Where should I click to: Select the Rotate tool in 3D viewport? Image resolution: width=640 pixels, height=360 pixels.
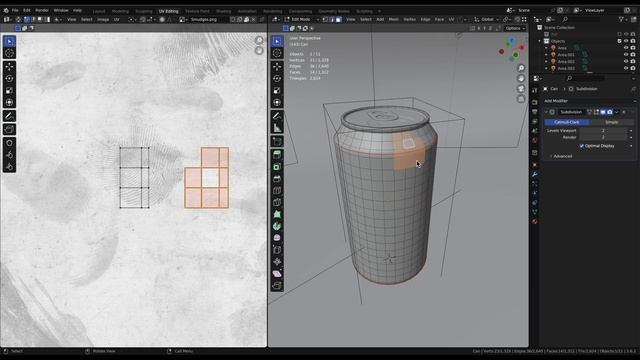click(x=277, y=78)
